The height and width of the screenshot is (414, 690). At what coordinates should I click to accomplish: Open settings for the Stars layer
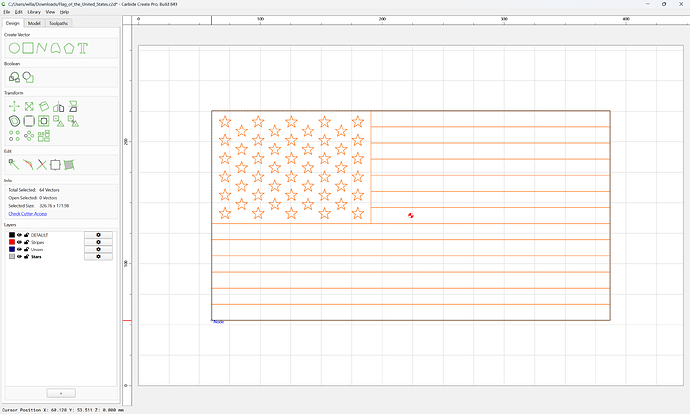98,256
